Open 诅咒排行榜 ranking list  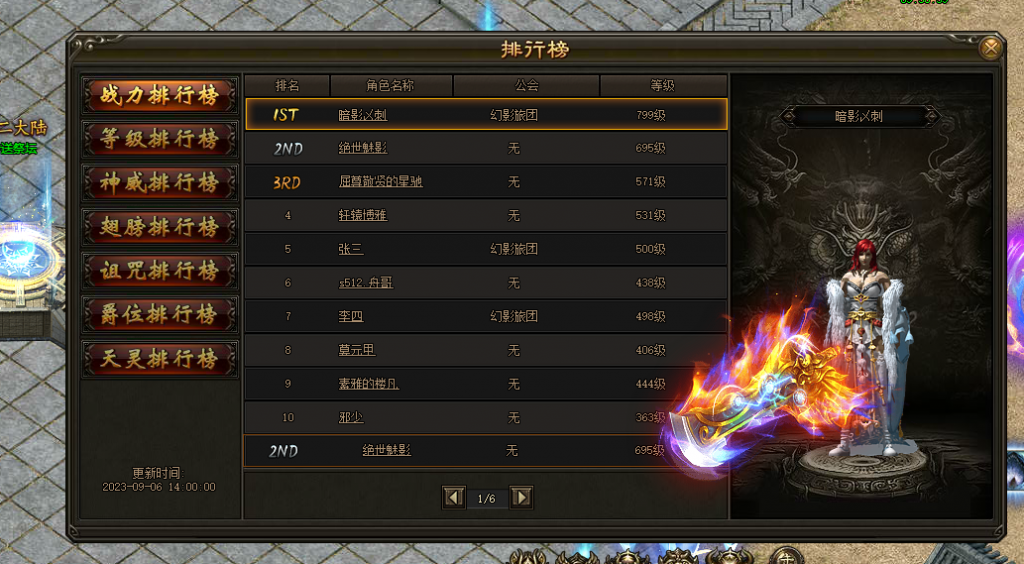(160, 271)
